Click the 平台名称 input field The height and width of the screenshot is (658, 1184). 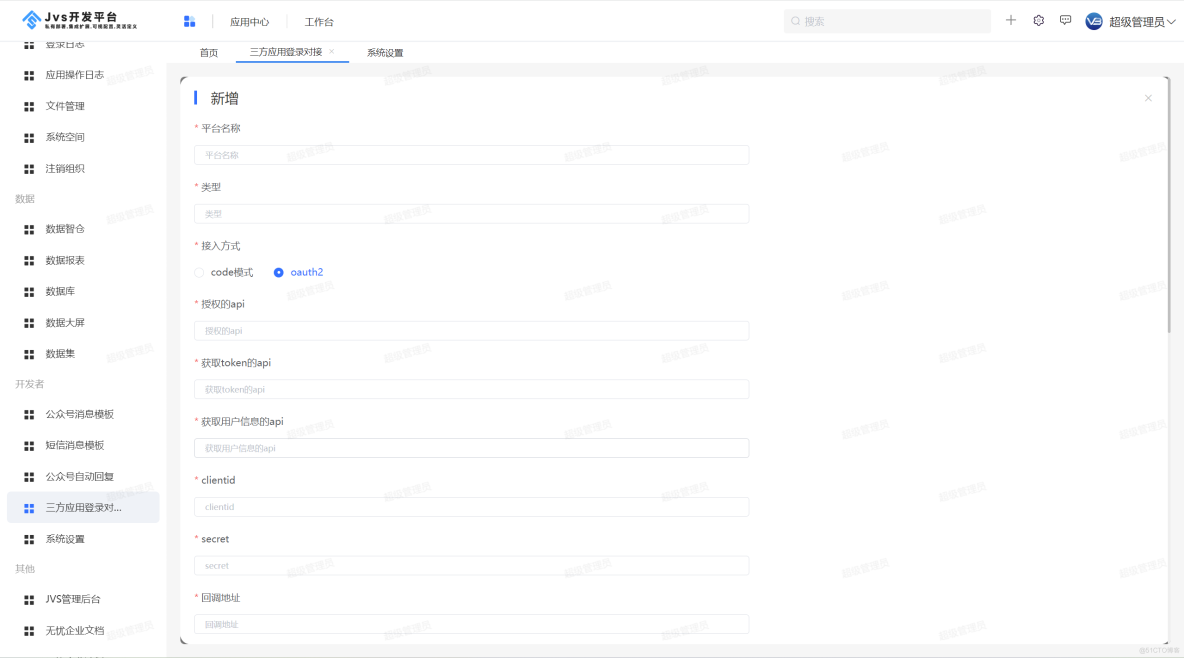pos(471,155)
